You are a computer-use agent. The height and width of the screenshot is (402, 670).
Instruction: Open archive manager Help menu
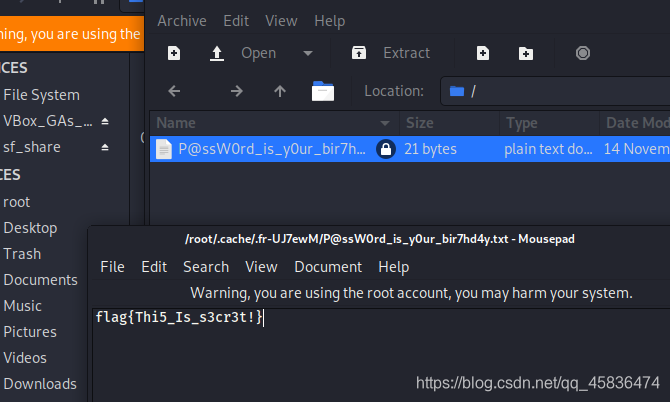coord(329,21)
